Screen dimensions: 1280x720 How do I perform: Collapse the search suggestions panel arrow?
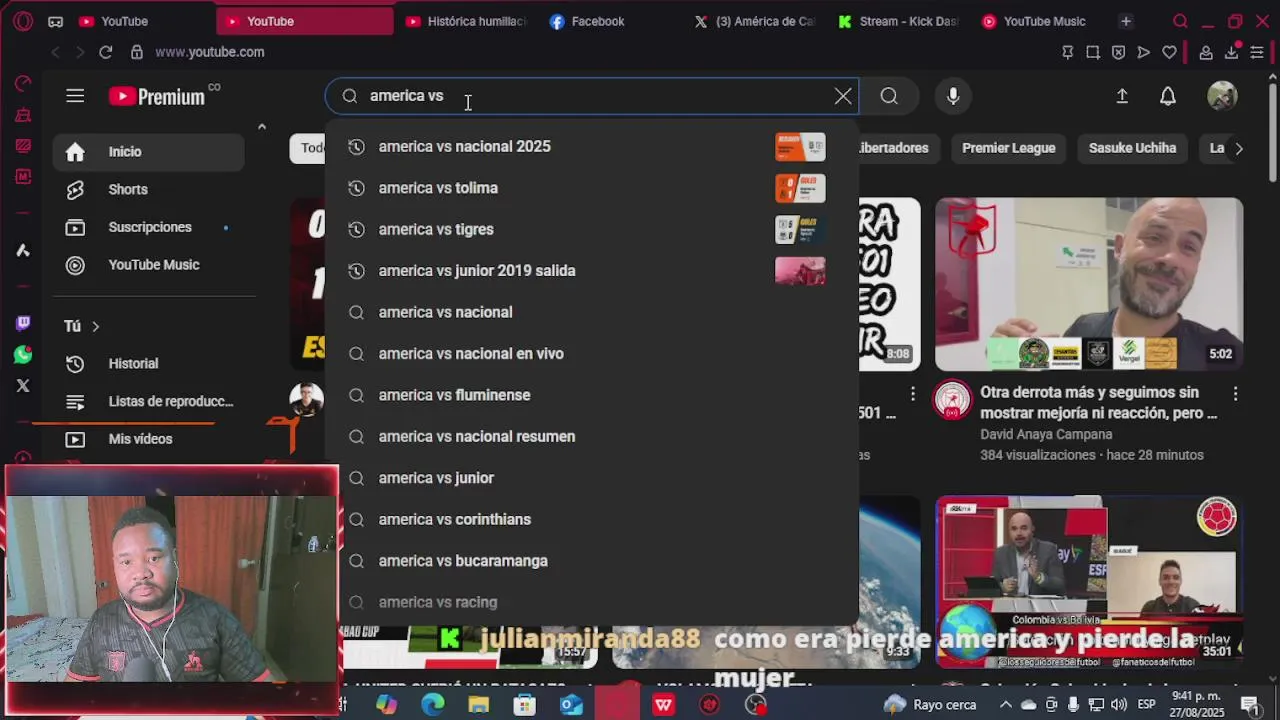click(262, 126)
